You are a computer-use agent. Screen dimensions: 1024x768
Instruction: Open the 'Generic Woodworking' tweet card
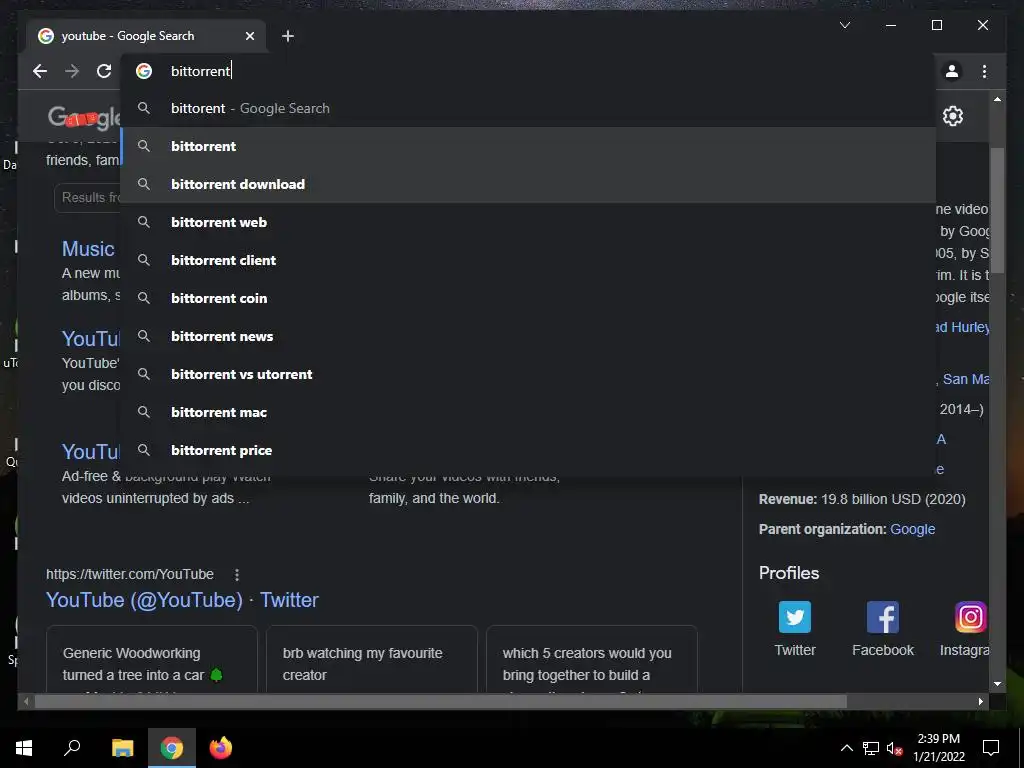[x=152, y=660]
